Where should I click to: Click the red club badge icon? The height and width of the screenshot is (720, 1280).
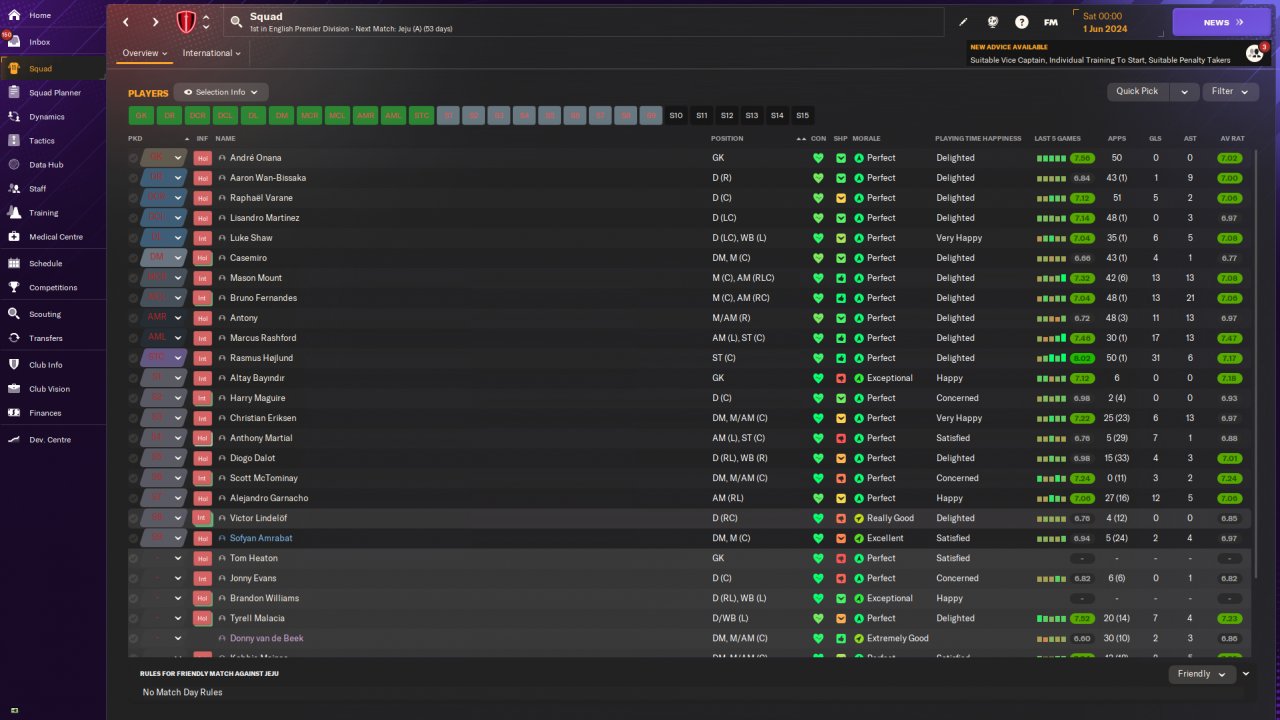pos(186,22)
